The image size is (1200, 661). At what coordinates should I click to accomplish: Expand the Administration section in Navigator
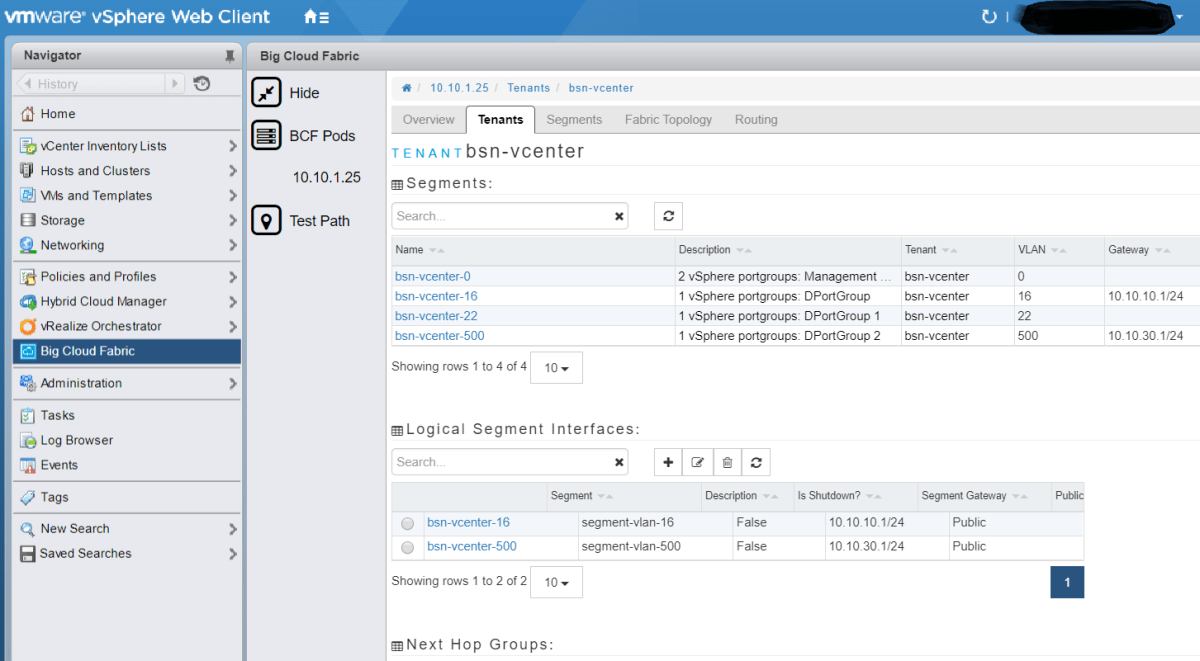click(x=233, y=383)
